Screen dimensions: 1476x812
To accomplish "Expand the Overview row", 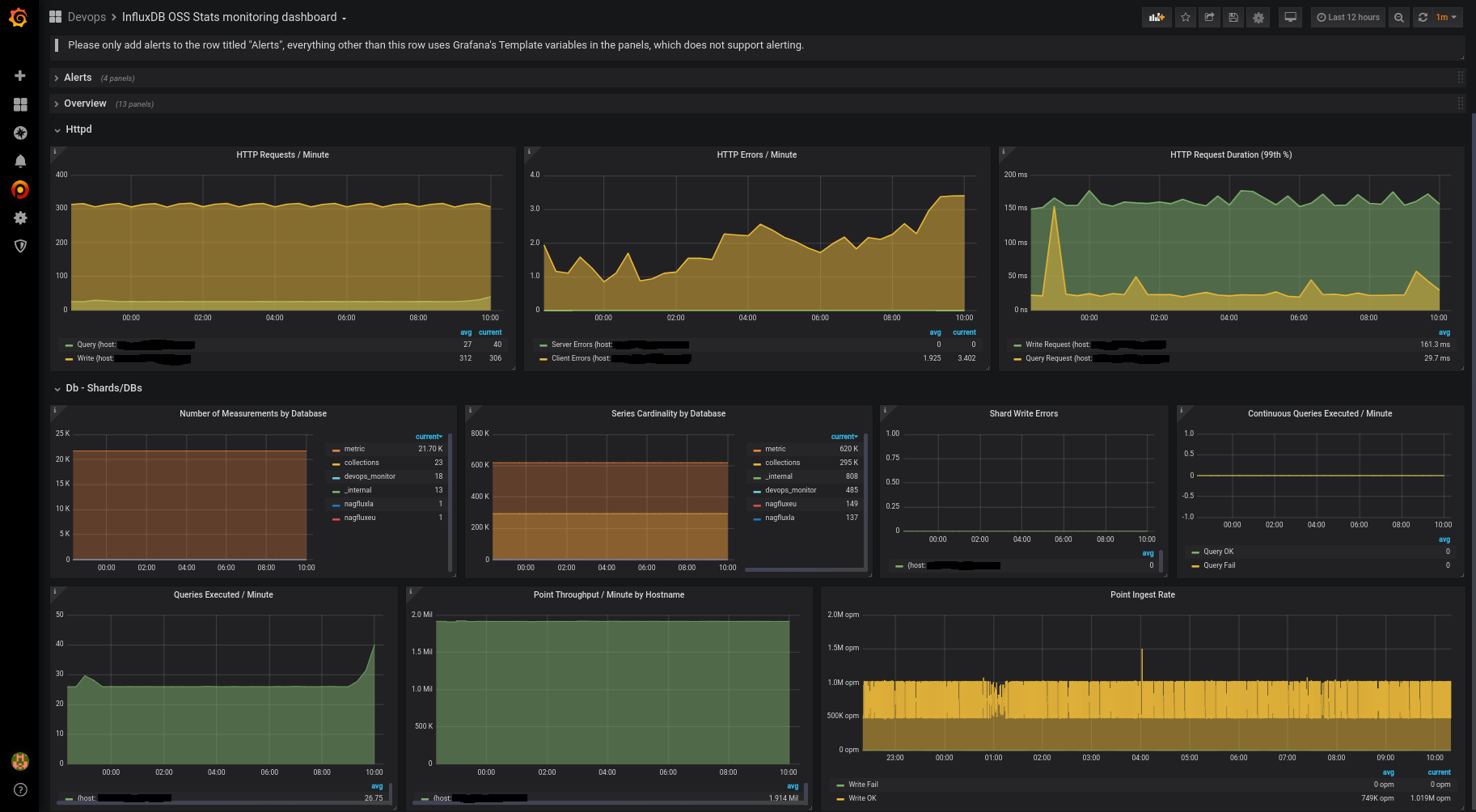I will (85, 104).
